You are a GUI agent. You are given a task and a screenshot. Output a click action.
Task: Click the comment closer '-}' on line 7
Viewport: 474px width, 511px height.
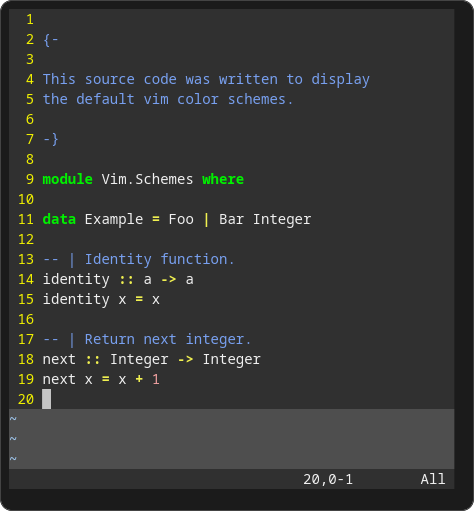51,139
